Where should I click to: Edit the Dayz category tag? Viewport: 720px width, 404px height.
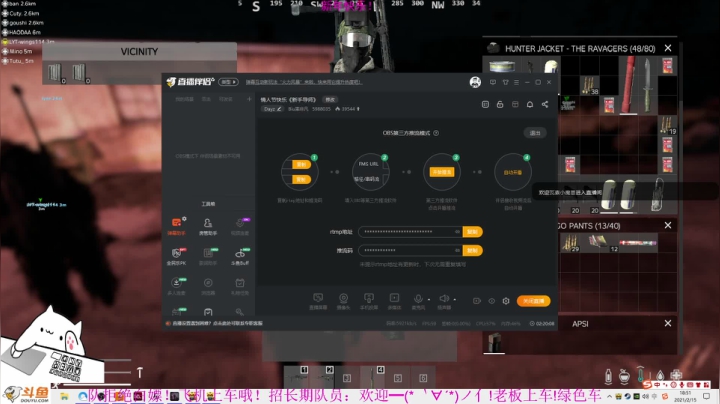coord(272,109)
